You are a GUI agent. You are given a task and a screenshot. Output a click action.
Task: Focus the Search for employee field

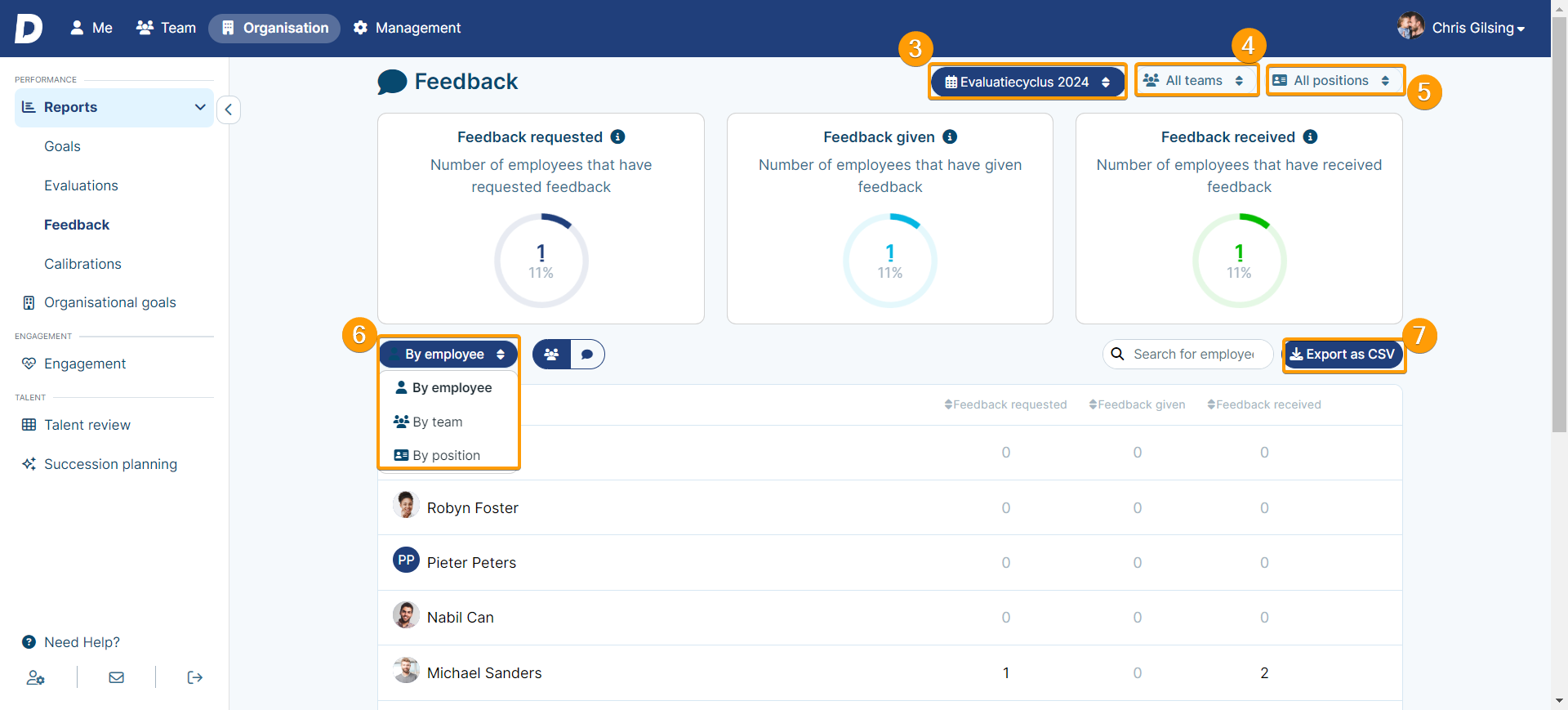coord(1188,354)
